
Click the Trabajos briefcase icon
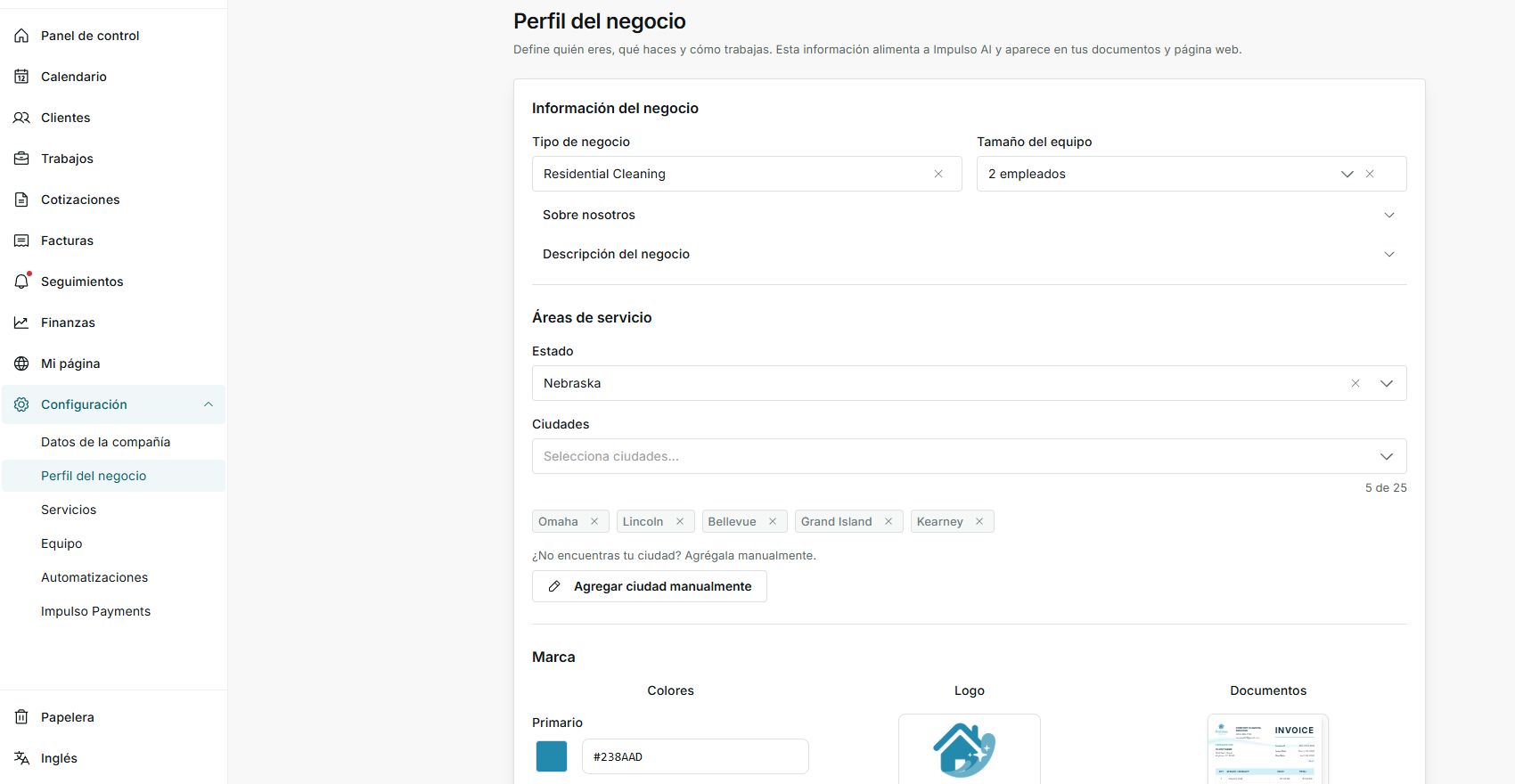tap(21, 159)
